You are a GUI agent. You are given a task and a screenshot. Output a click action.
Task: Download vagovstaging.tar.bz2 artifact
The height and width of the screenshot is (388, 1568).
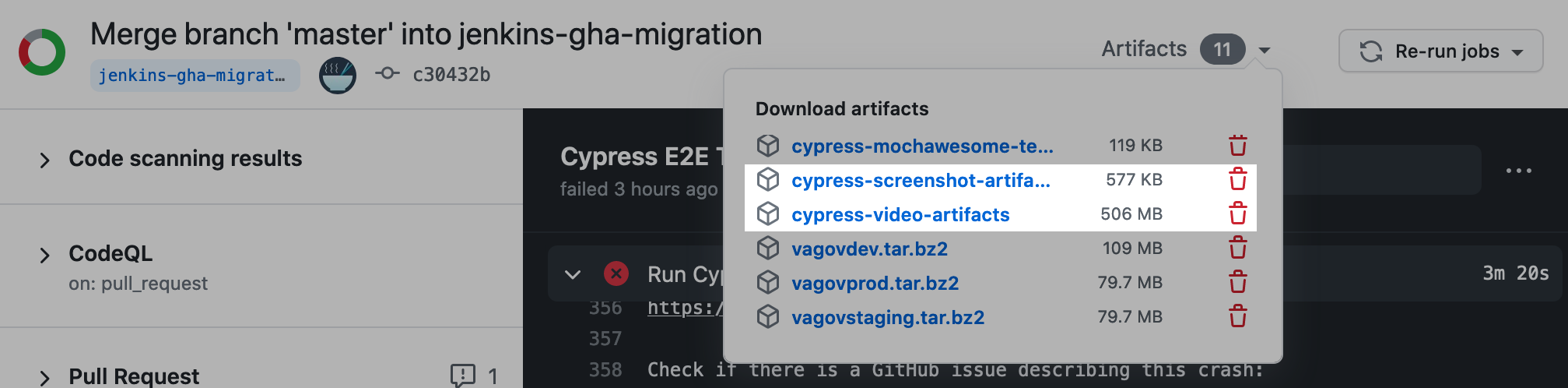[x=887, y=317]
